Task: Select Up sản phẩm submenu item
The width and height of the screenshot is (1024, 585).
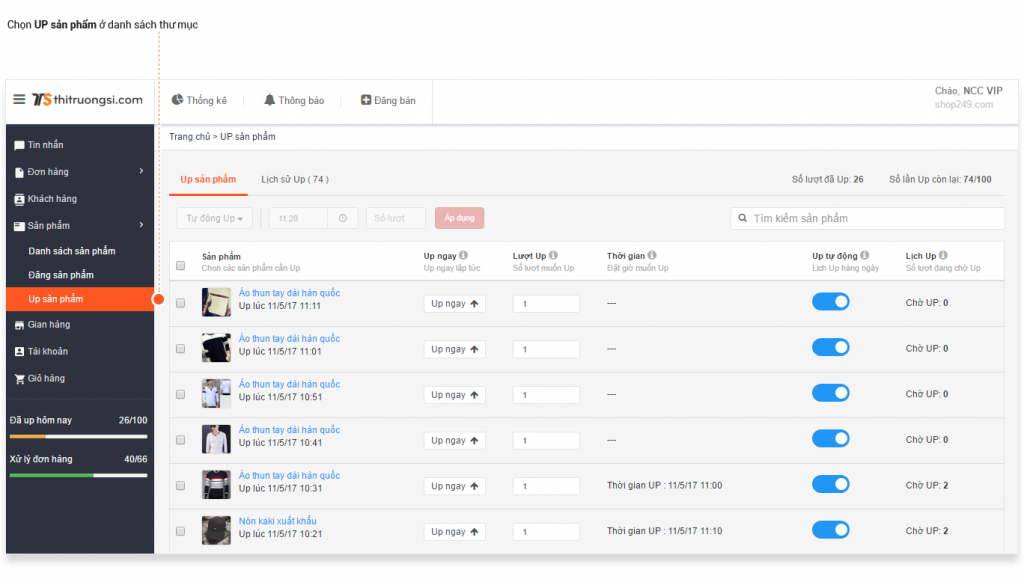Action: tap(80, 299)
